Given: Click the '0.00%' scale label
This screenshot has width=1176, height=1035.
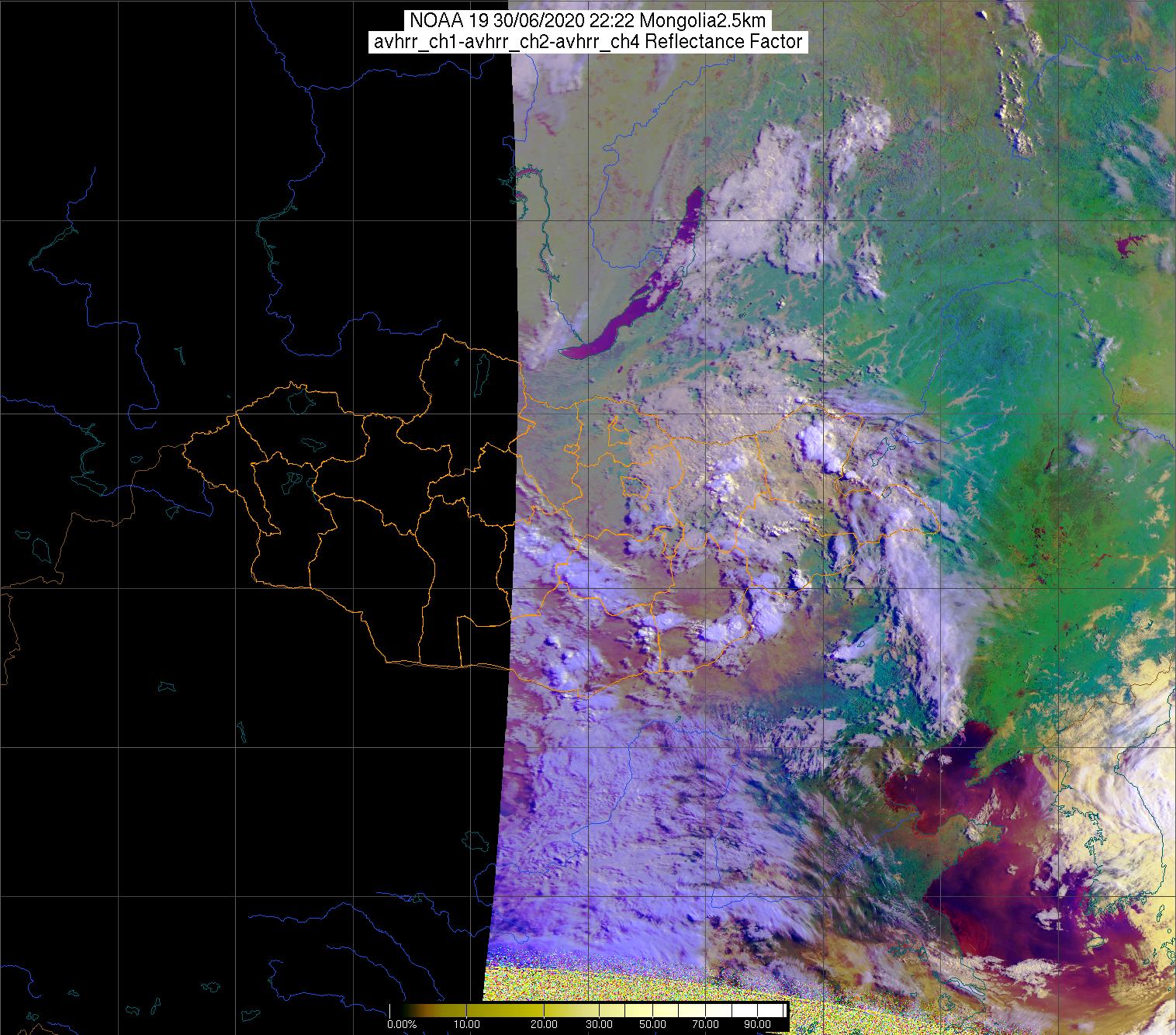Looking at the screenshot, I should click(x=402, y=1025).
